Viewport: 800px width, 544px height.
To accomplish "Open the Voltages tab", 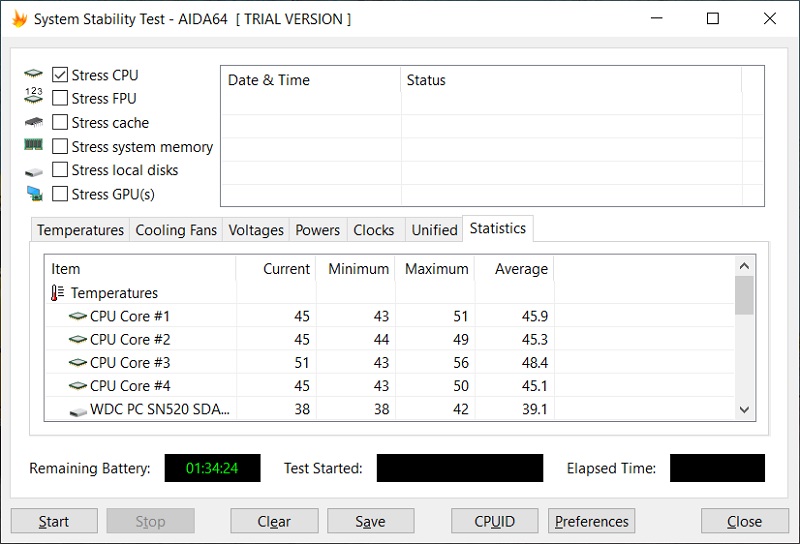I will [x=256, y=230].
